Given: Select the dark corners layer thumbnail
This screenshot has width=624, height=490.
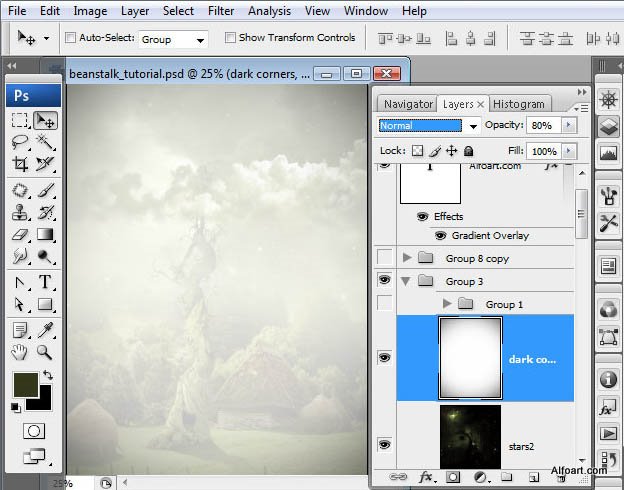Looking at the screenshot, I should [470, 358].
